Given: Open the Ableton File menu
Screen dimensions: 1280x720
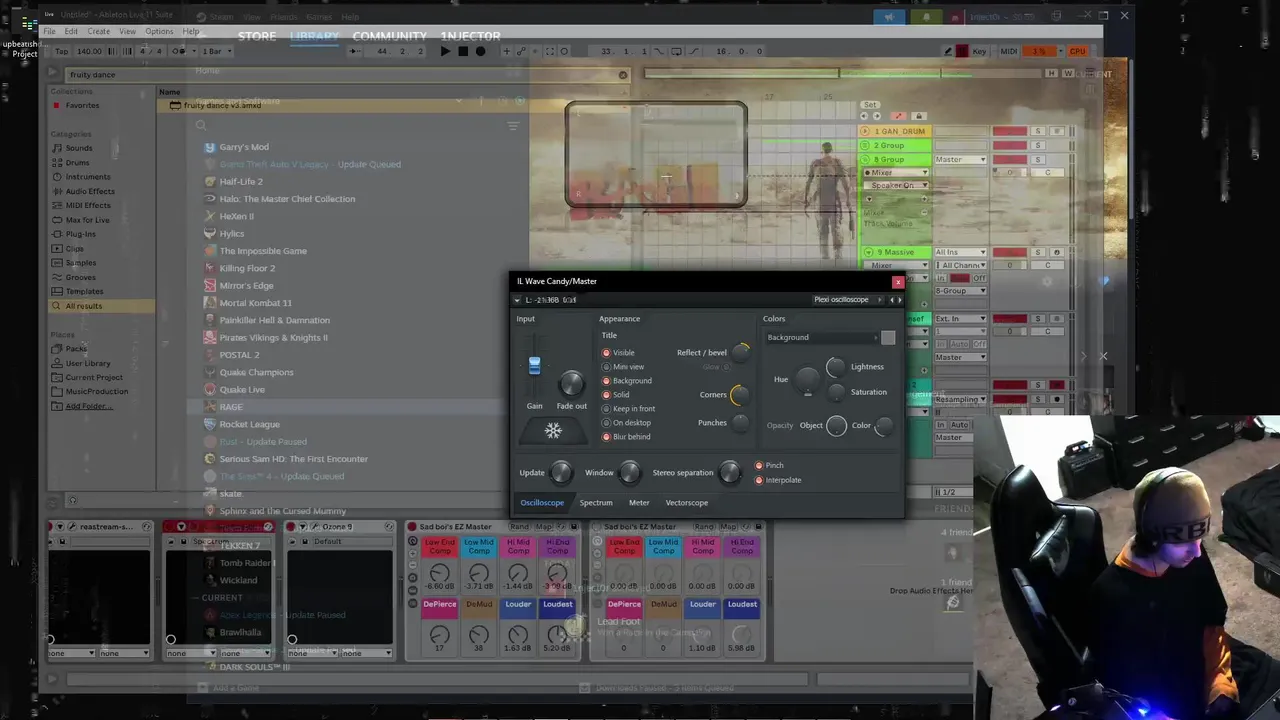Looking at the screenshot, I should [x=49, y=31].
